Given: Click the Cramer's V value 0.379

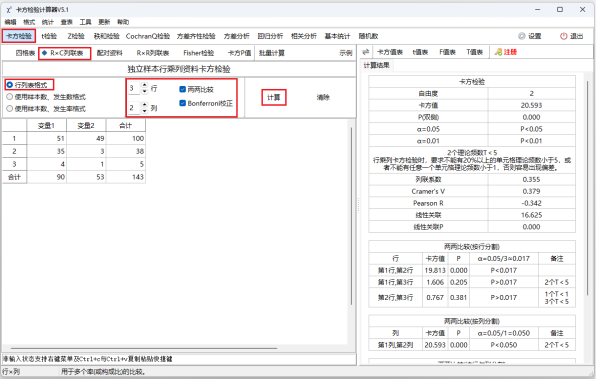Looking at the screenshot, I should point(531,191).
